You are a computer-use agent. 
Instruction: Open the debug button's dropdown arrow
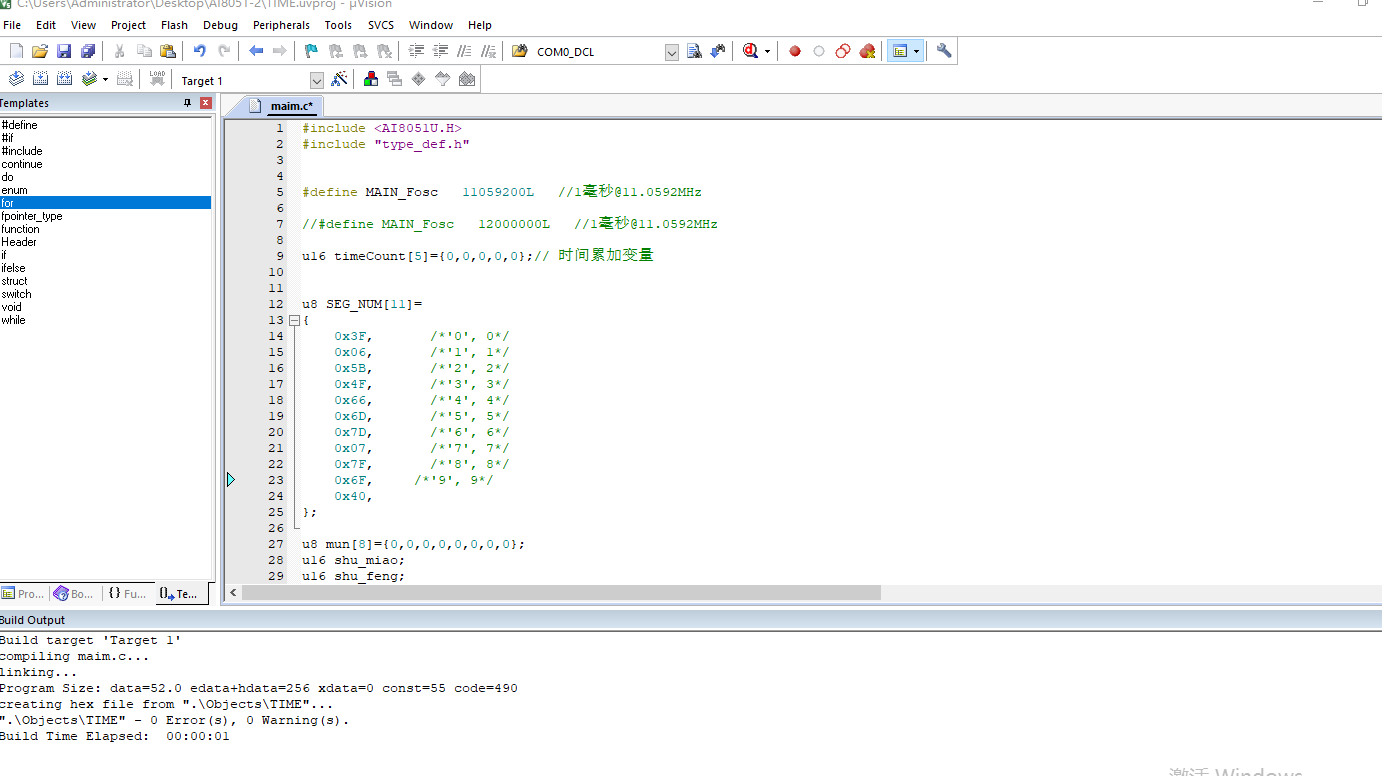point(767,51)
